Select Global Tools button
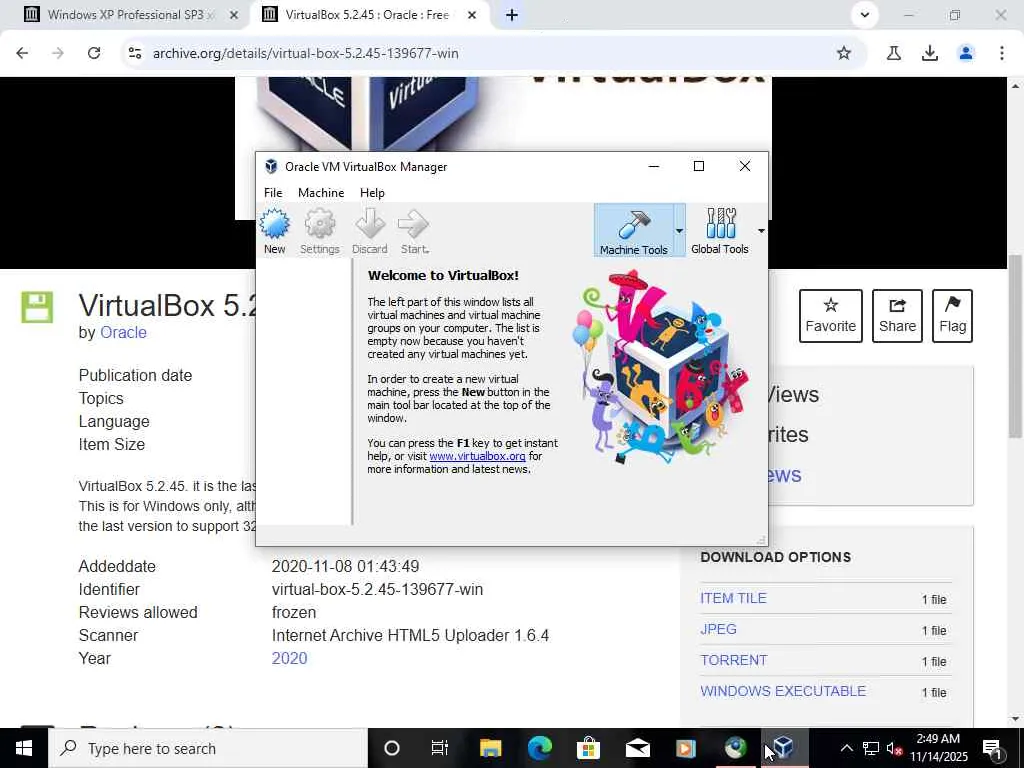Image resolution: width=1024 pixels, height=768 pixels. tap(720, 231)
